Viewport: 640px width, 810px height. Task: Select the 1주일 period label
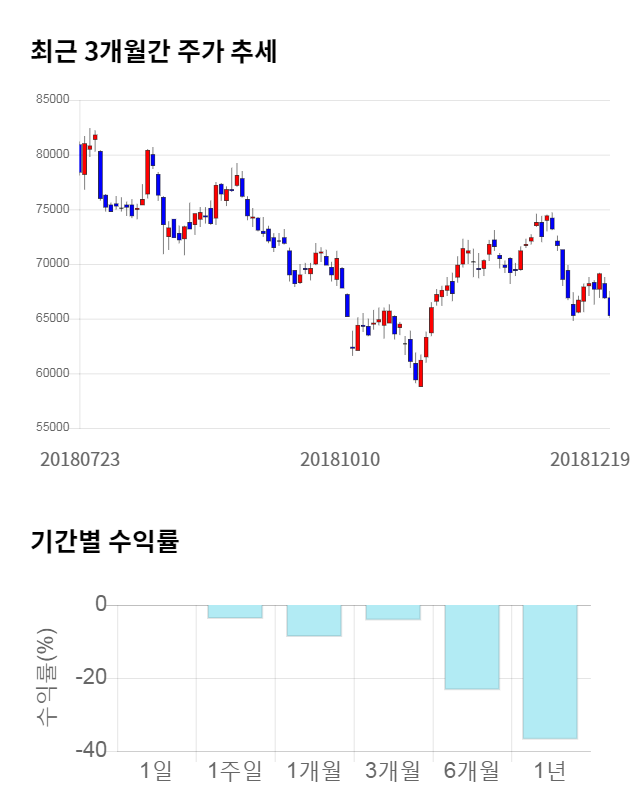pos(235,771)
